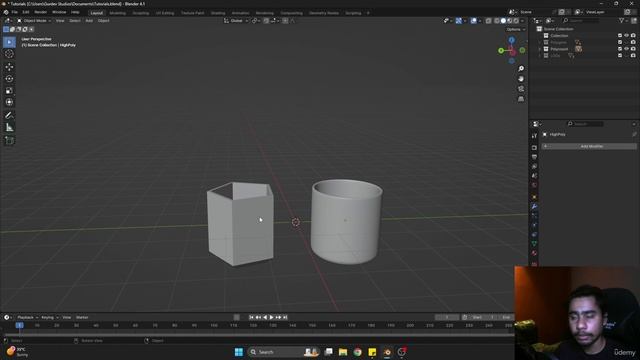The width and height of the screenshot is (640, 360).
Task: Toggle exclude checkbox on second outliner row
Action: tap(620, 42)
